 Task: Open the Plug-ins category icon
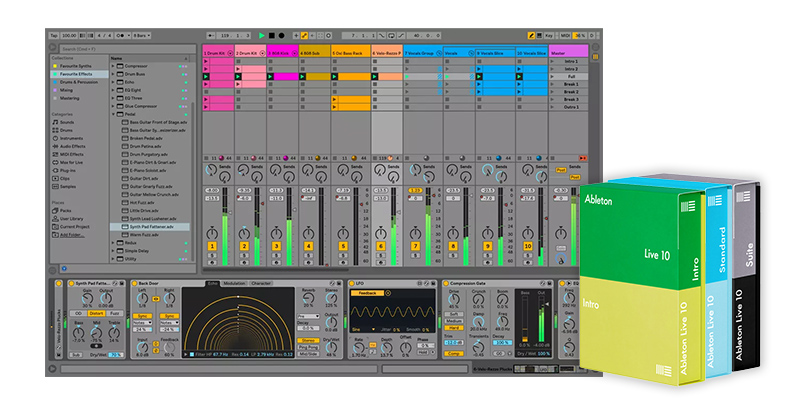pyautogui.click(x=56, y=170)
